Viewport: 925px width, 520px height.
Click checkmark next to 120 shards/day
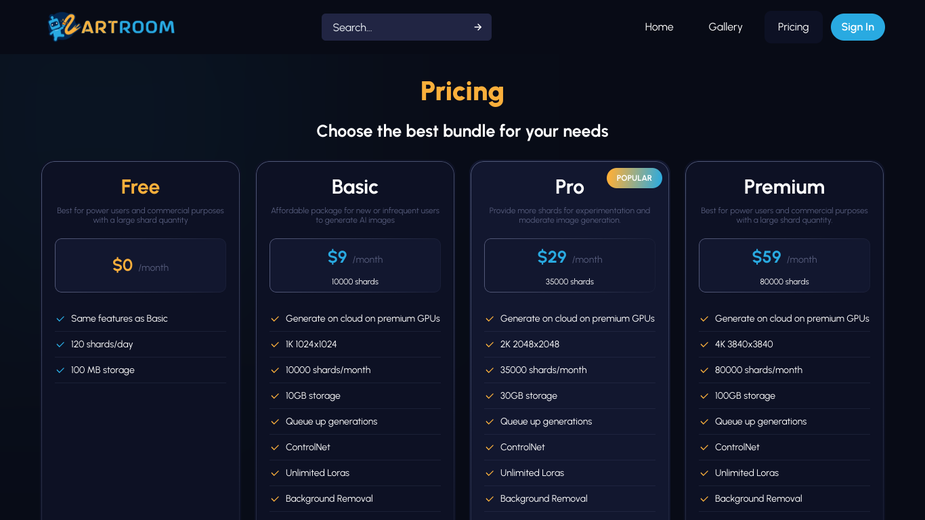click(x=60, y=344)
